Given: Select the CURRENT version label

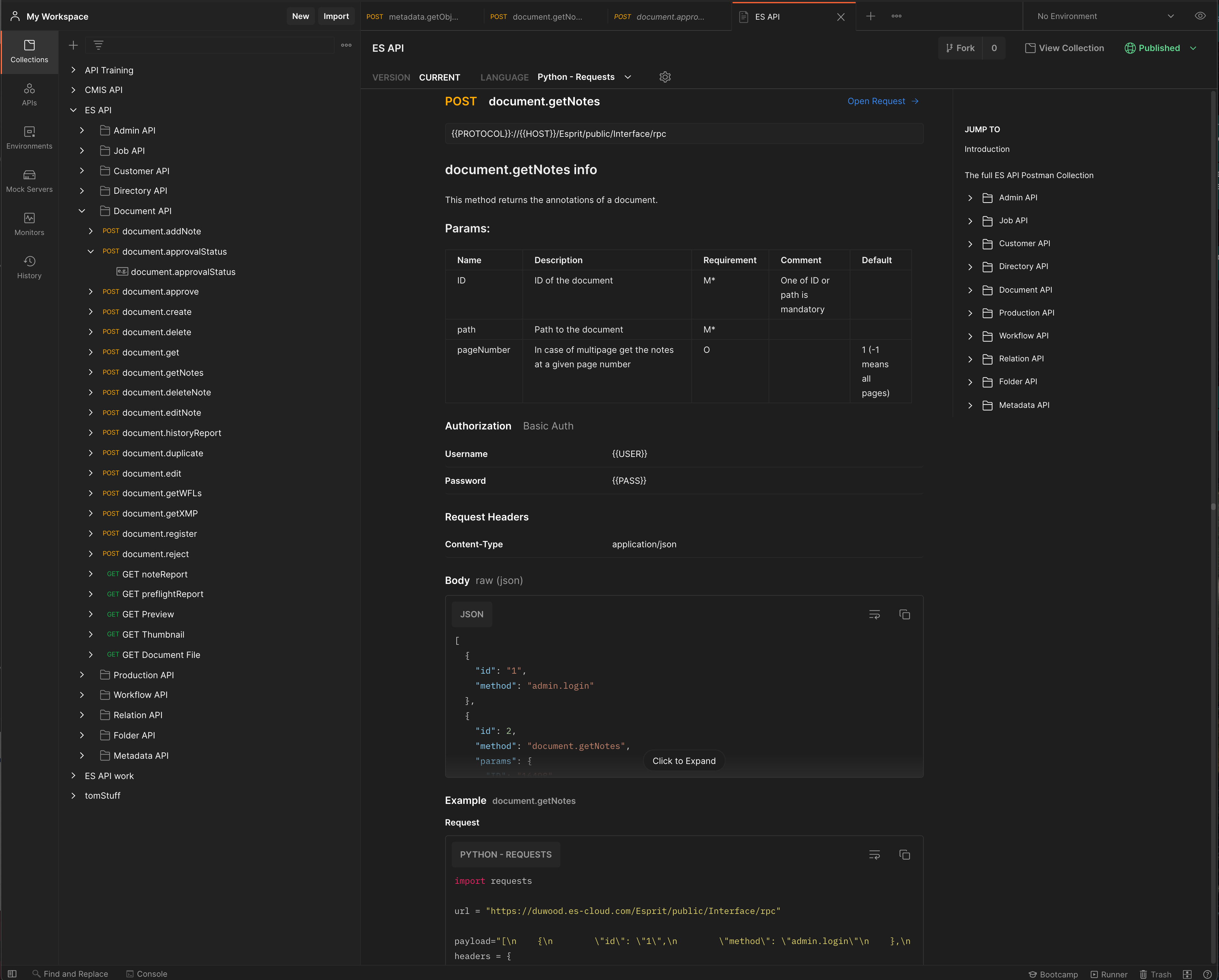Looking at the screenshot, I should (439, 78).
